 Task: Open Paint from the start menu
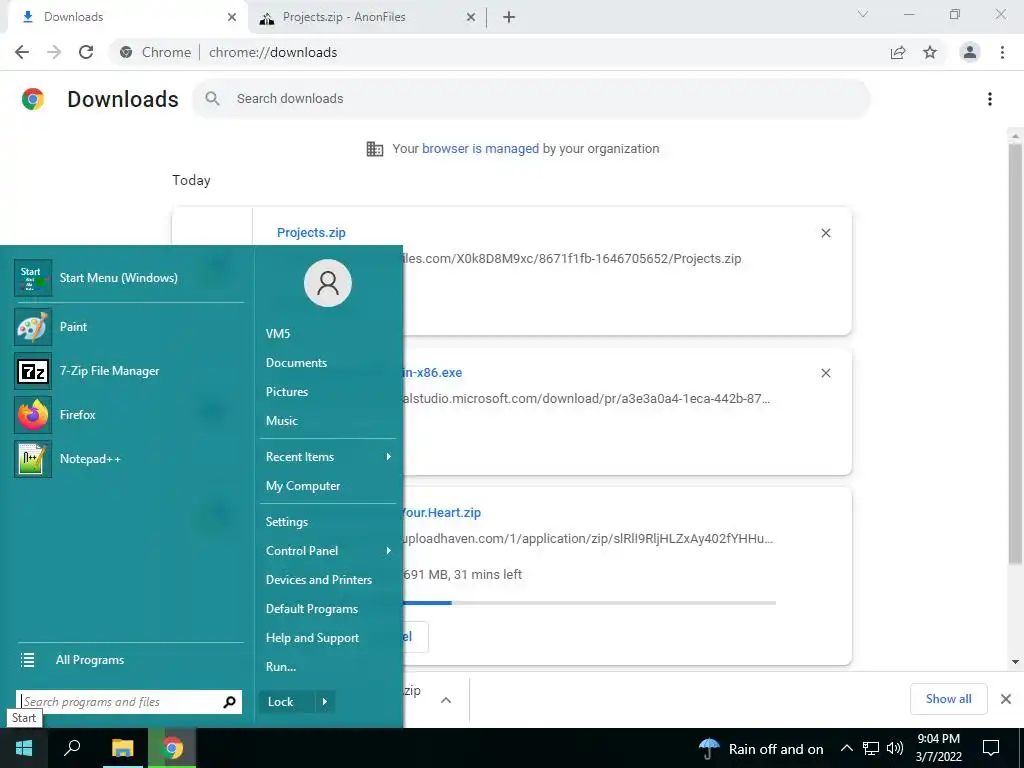pos(129,327)
